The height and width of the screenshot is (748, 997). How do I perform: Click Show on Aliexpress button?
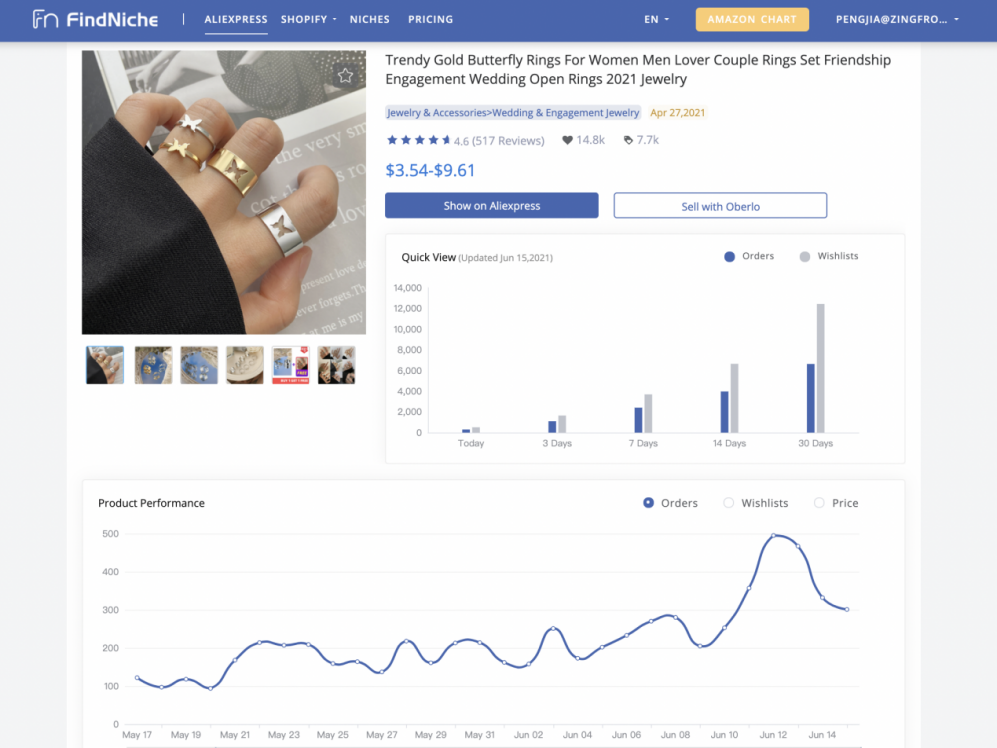point(492,205)
